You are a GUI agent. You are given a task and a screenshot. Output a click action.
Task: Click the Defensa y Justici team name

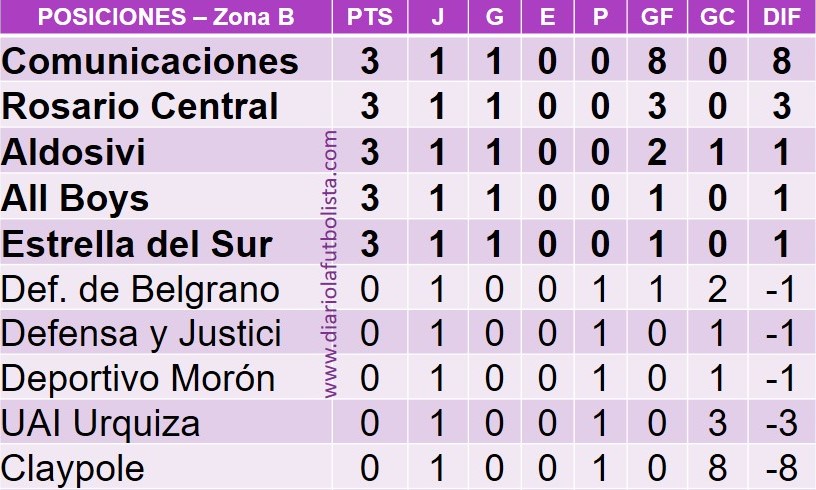(141, 333)
